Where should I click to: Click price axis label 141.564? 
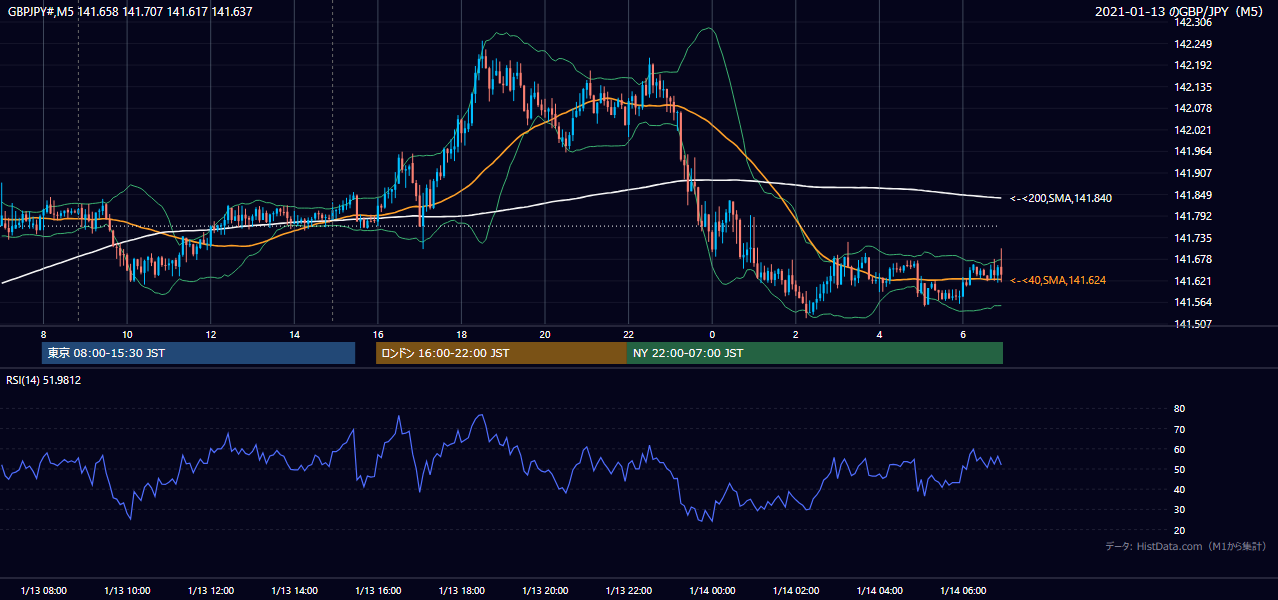pyautogui.click(x=1193, y=302)
